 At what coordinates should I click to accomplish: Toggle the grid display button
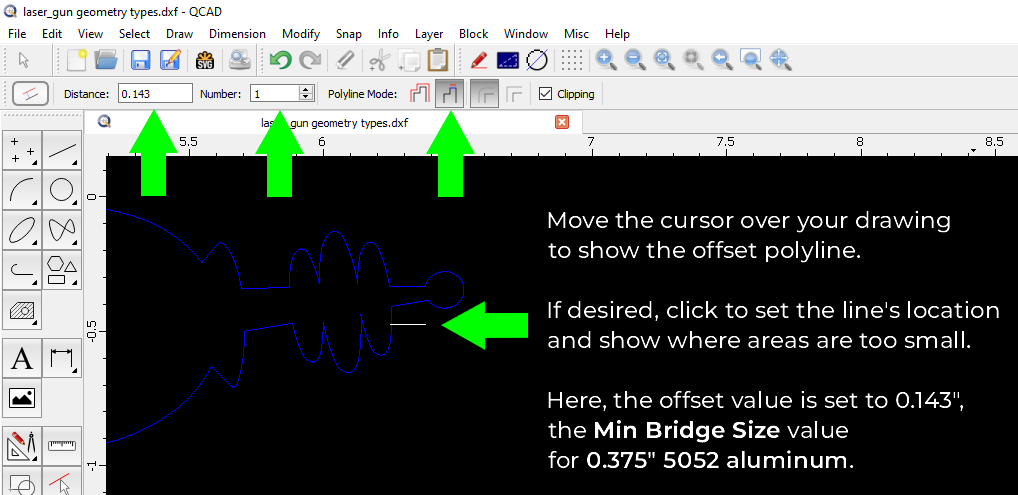[x=571, y=60]
